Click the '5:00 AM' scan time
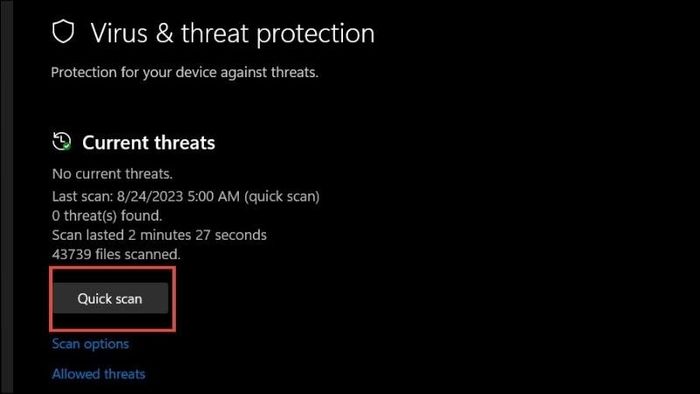Viewport: 700px width, 394px height. point(213,196)
